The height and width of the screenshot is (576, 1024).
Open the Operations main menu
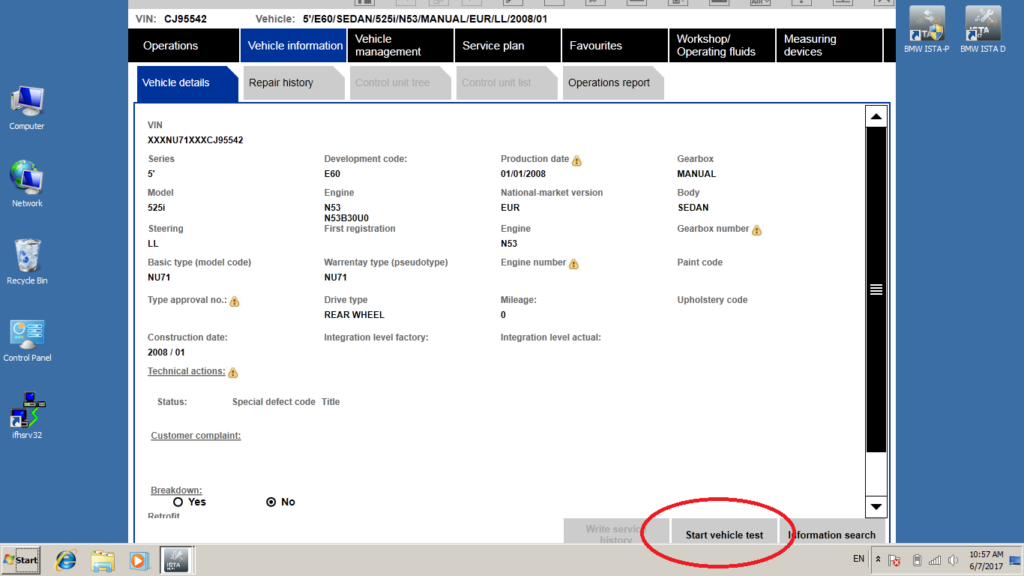pyautogui.click(x=184, y=46)
